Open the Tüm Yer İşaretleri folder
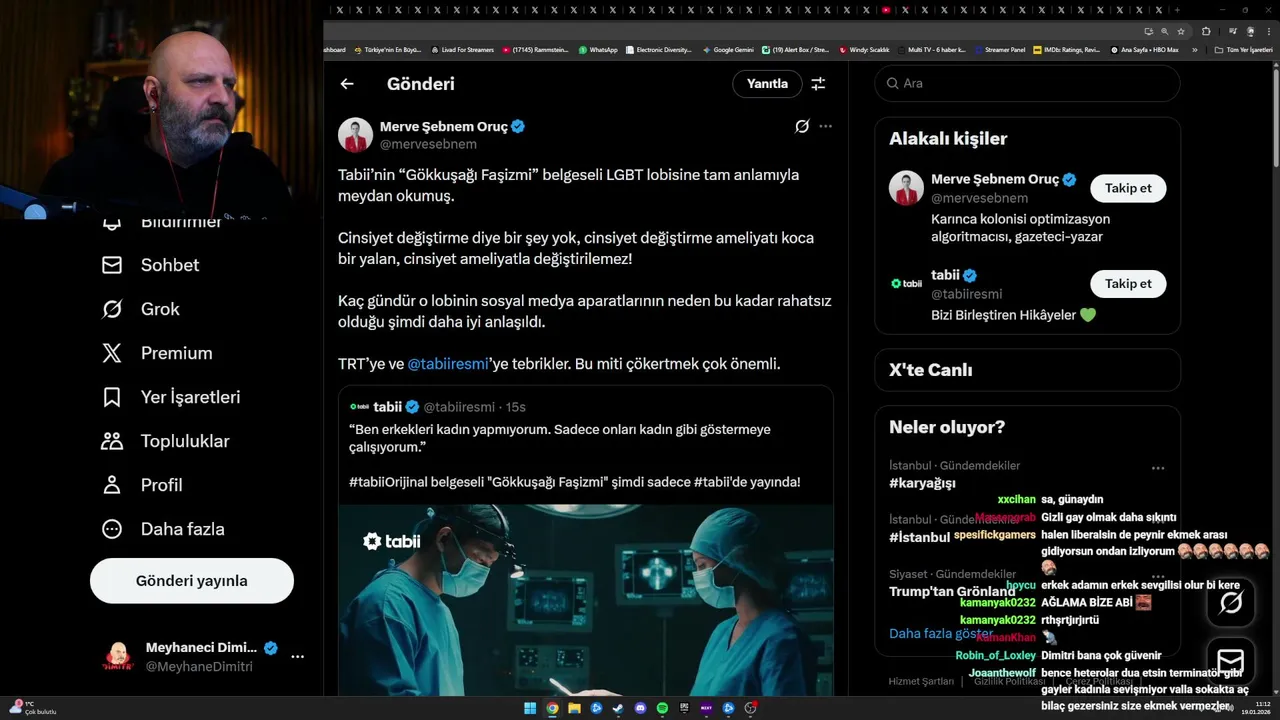The height and width of the screenshot is (720, 1280). point(1243,50)
